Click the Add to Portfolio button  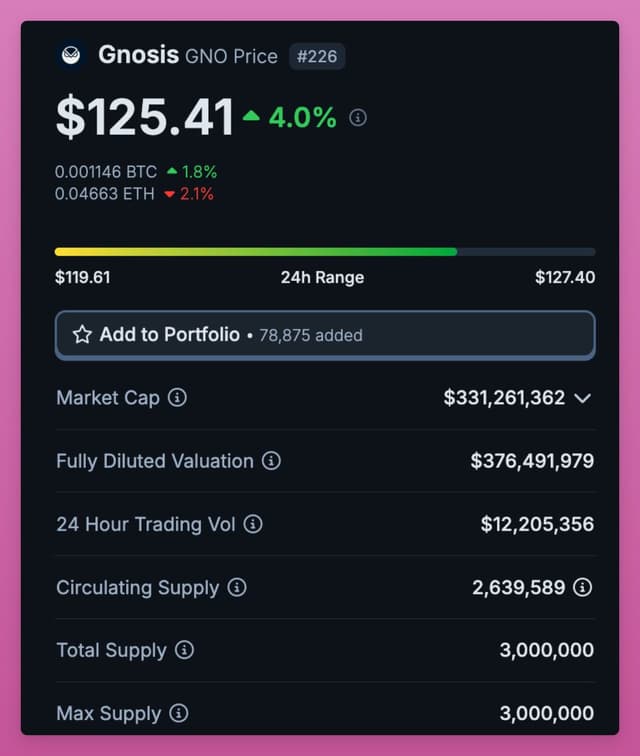click(325, 335)
